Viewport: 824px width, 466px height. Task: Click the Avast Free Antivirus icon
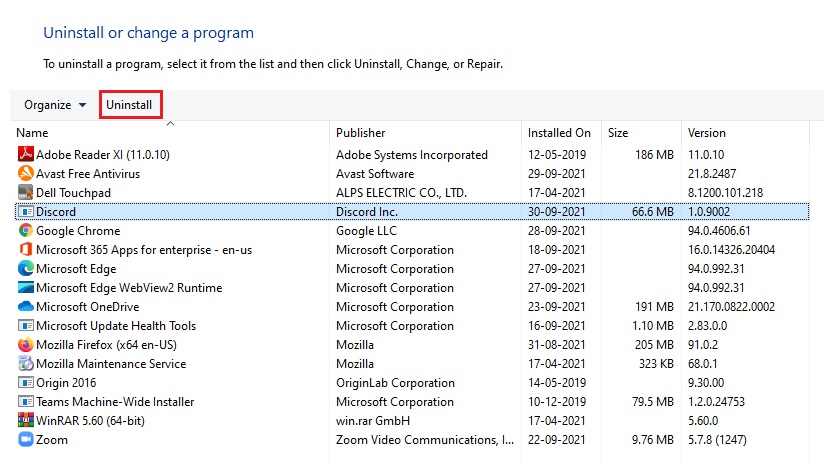(x=25, y=173)
